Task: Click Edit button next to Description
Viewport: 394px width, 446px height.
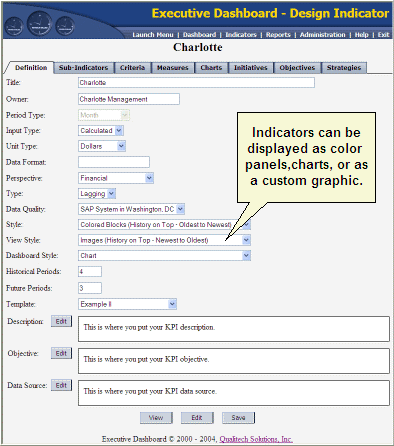Action: pos(61,321)
